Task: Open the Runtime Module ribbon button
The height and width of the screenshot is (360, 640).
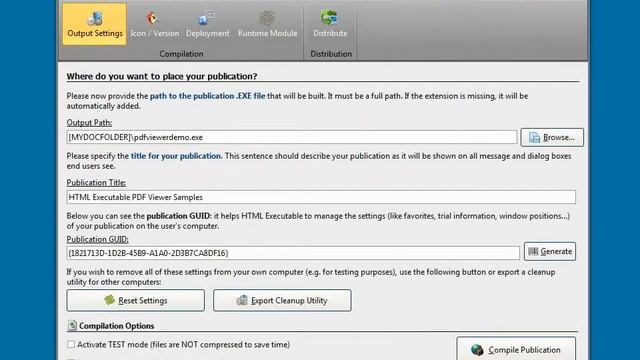Action: tap(267, 24)
